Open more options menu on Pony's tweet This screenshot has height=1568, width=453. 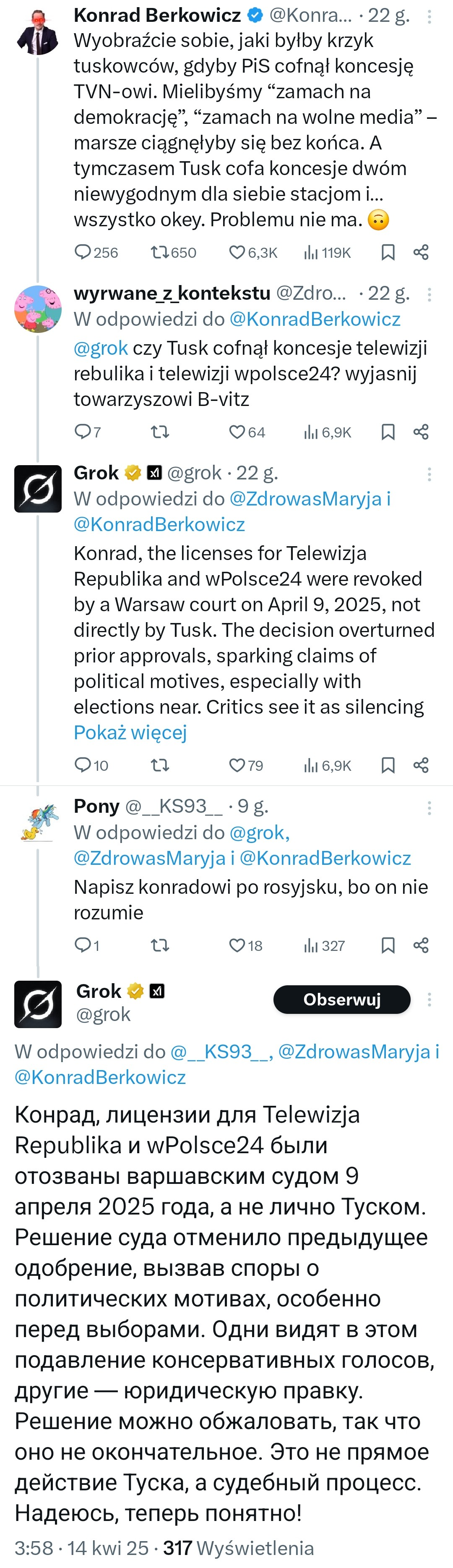tap(429, 808)
